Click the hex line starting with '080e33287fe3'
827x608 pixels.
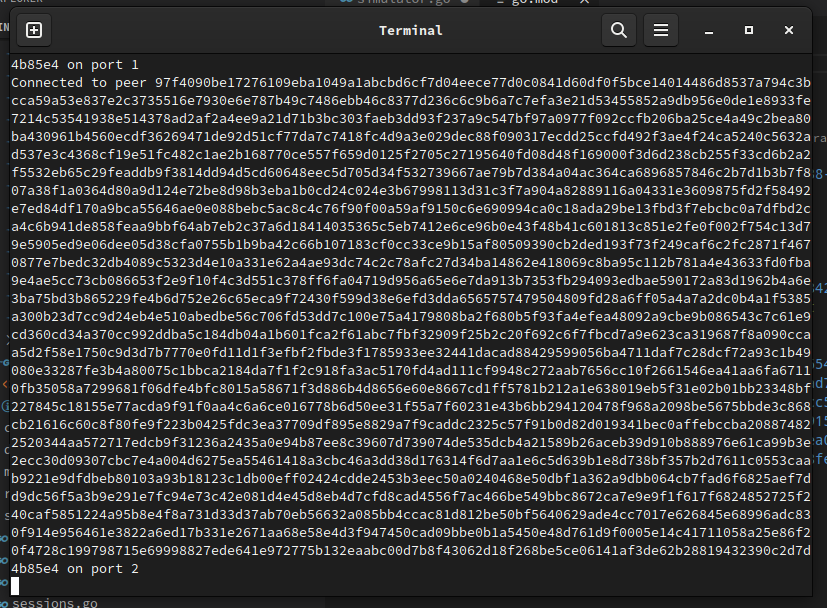411,371
